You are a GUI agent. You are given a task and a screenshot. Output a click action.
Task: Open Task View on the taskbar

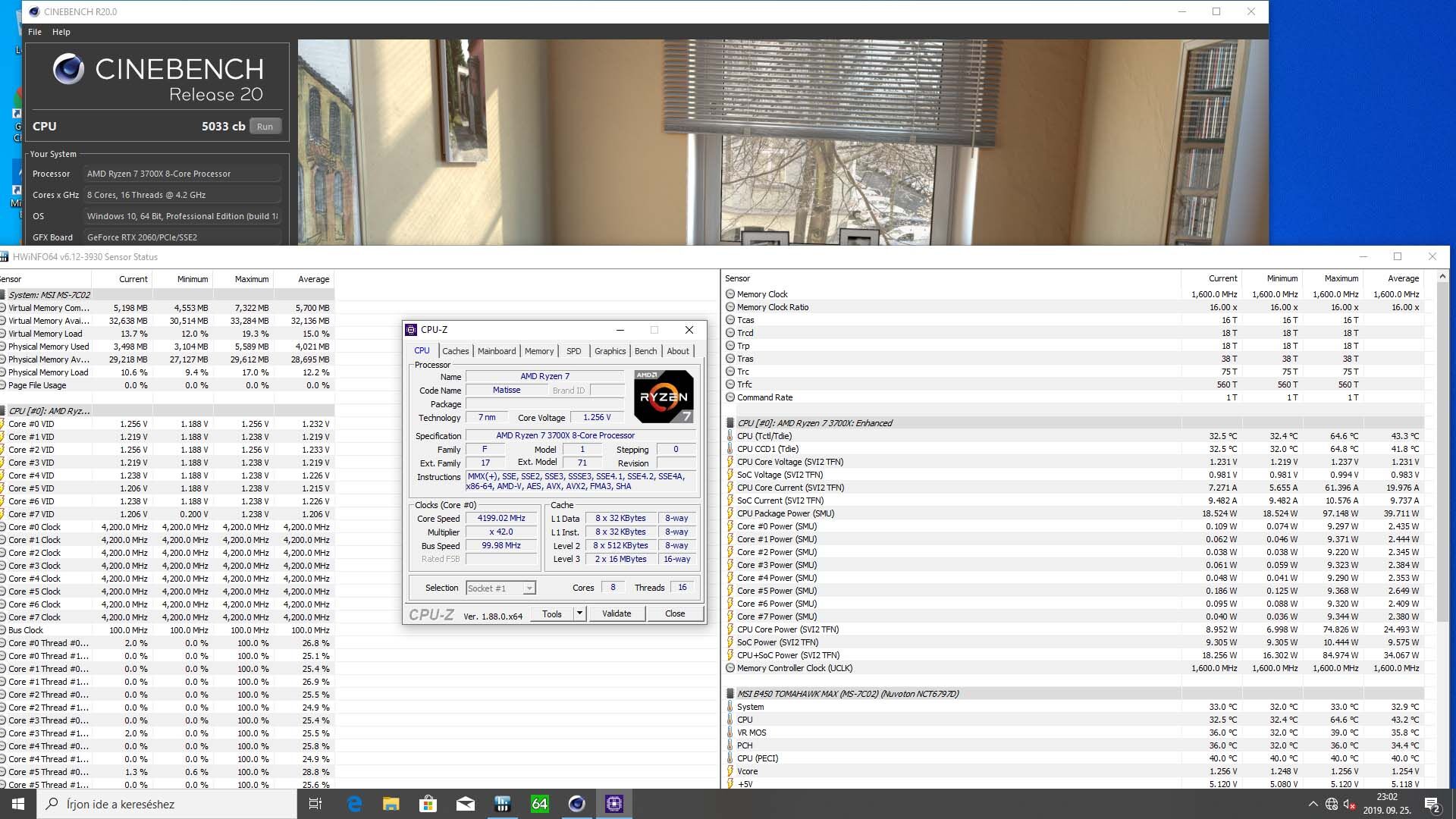point(315,804)
